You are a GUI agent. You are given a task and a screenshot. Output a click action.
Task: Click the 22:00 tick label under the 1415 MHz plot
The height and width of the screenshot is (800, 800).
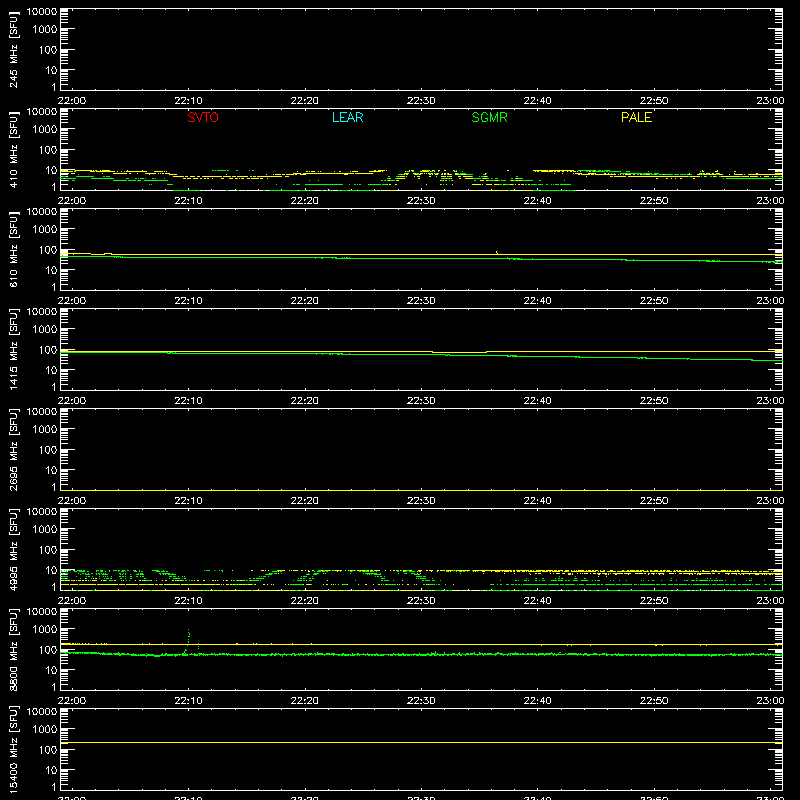click(x=71, y=401)
